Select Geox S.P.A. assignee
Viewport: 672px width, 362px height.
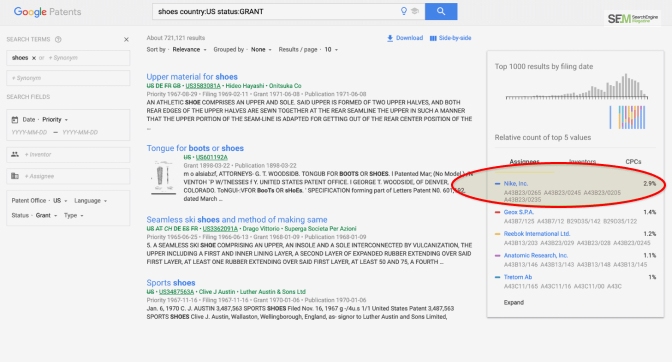[519, 212]
